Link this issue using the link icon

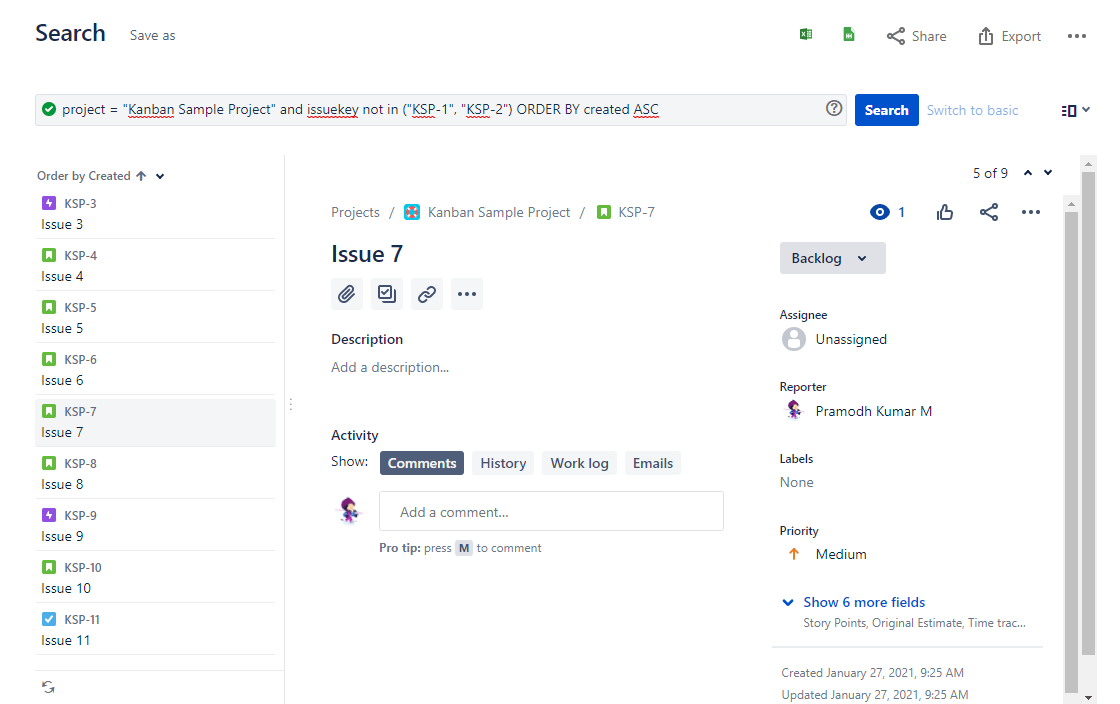pyautogui.click(x=427, y=293)
